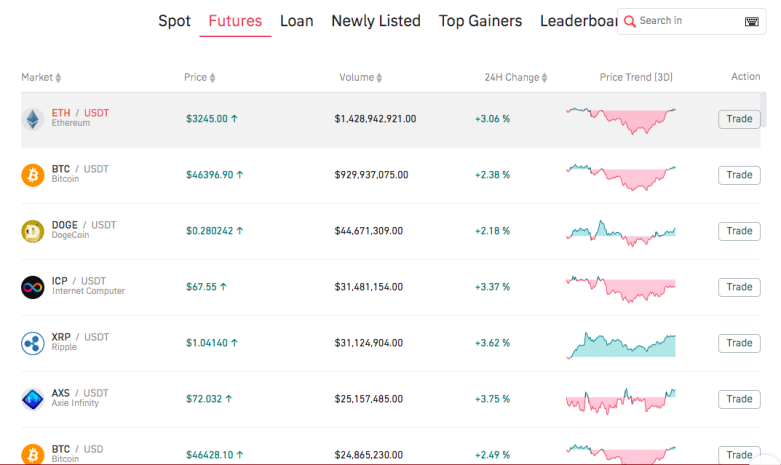
Task: Click the Axie Infinity coin icon
Action: pos(33,399)
